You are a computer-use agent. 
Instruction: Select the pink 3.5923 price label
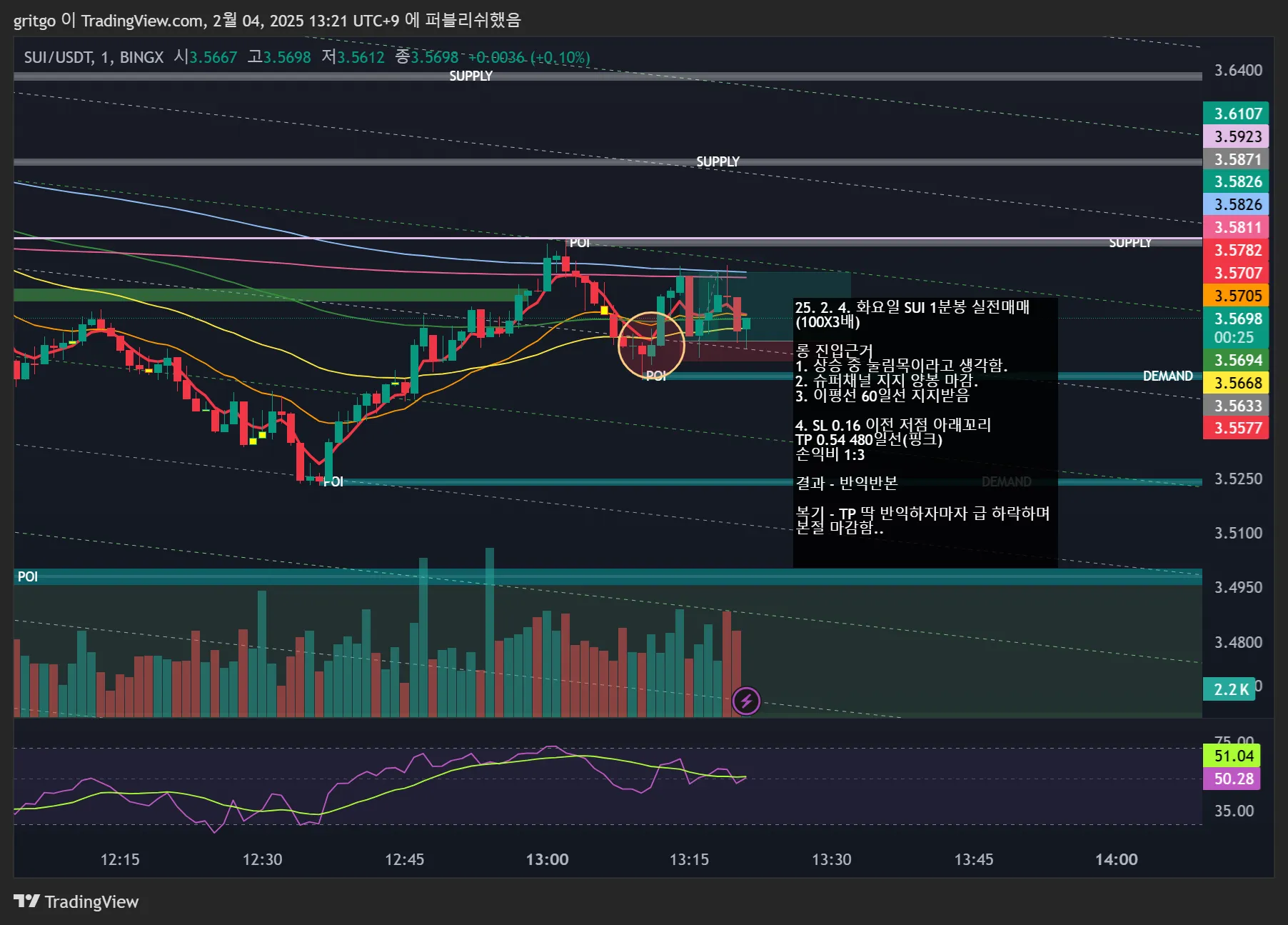[x=1236, y=136]
